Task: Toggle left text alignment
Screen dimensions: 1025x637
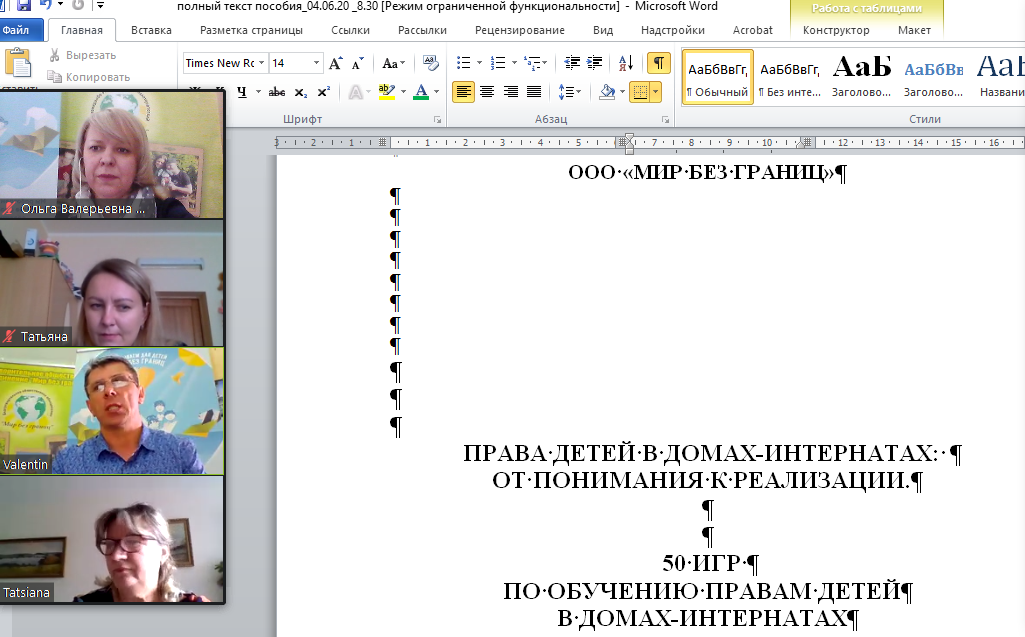Action: pos(463,92)
